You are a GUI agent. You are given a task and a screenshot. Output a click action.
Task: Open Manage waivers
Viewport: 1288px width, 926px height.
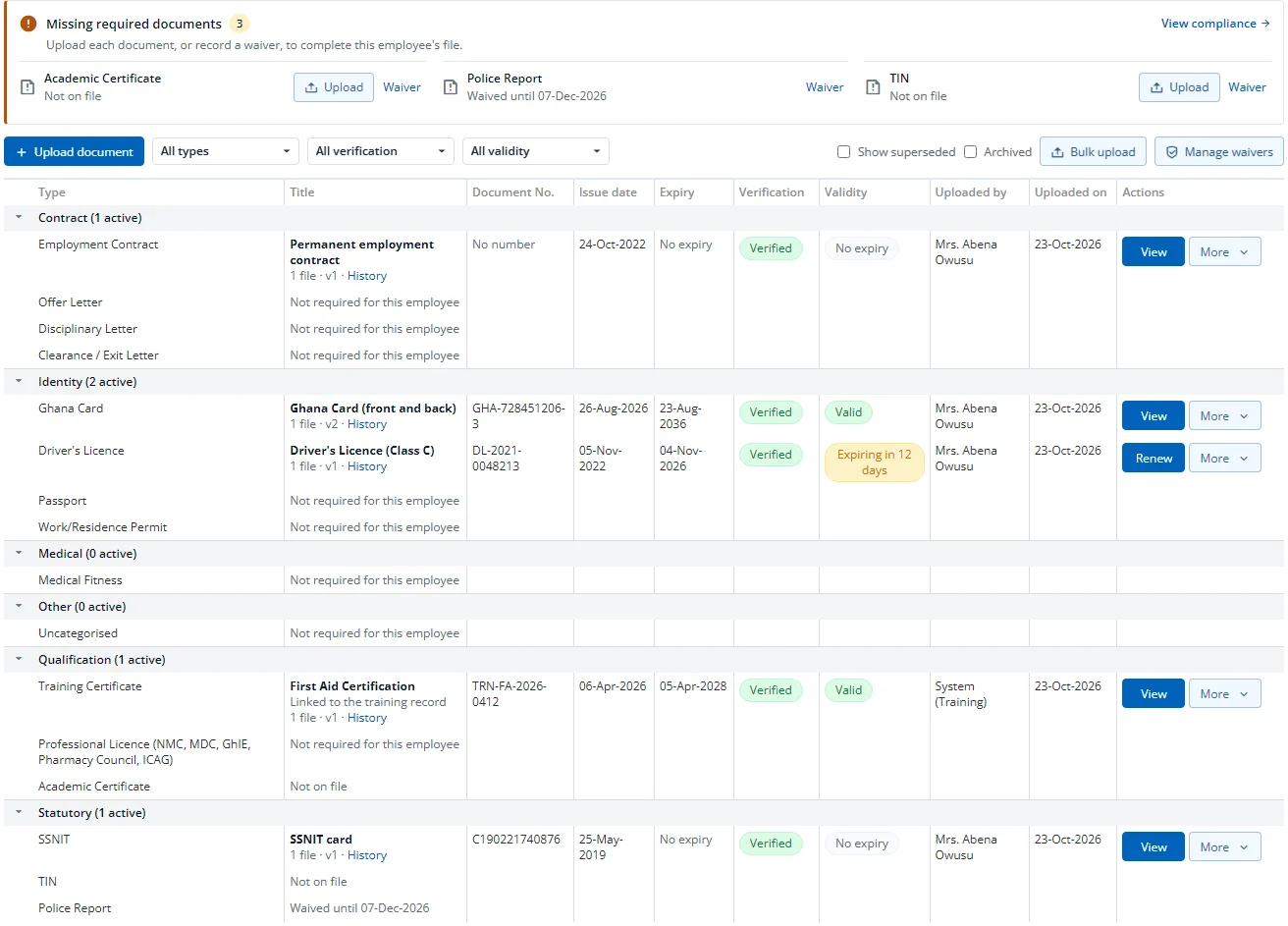1218,152
